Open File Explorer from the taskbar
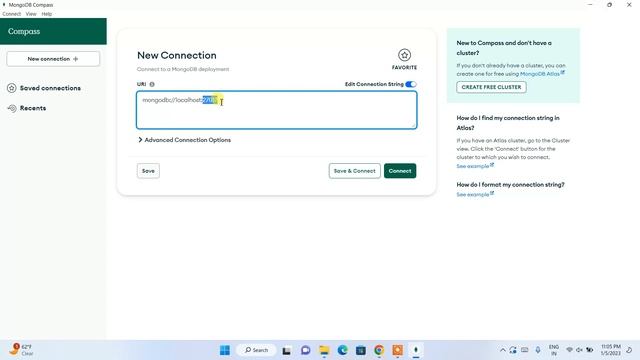640x360 pixels. (324, 350)
